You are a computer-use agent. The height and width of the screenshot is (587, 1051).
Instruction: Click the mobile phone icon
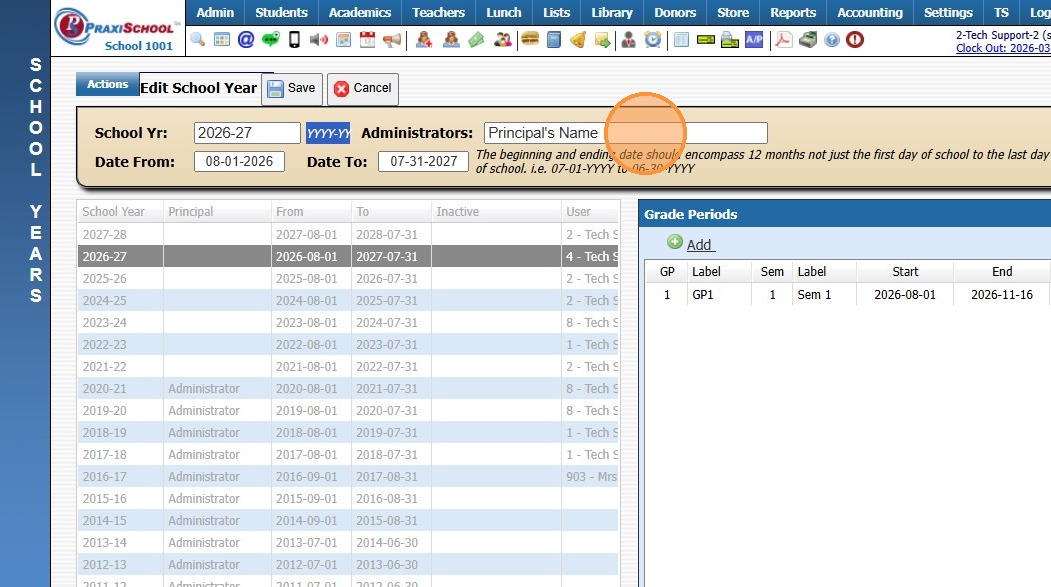pos(294,40)
